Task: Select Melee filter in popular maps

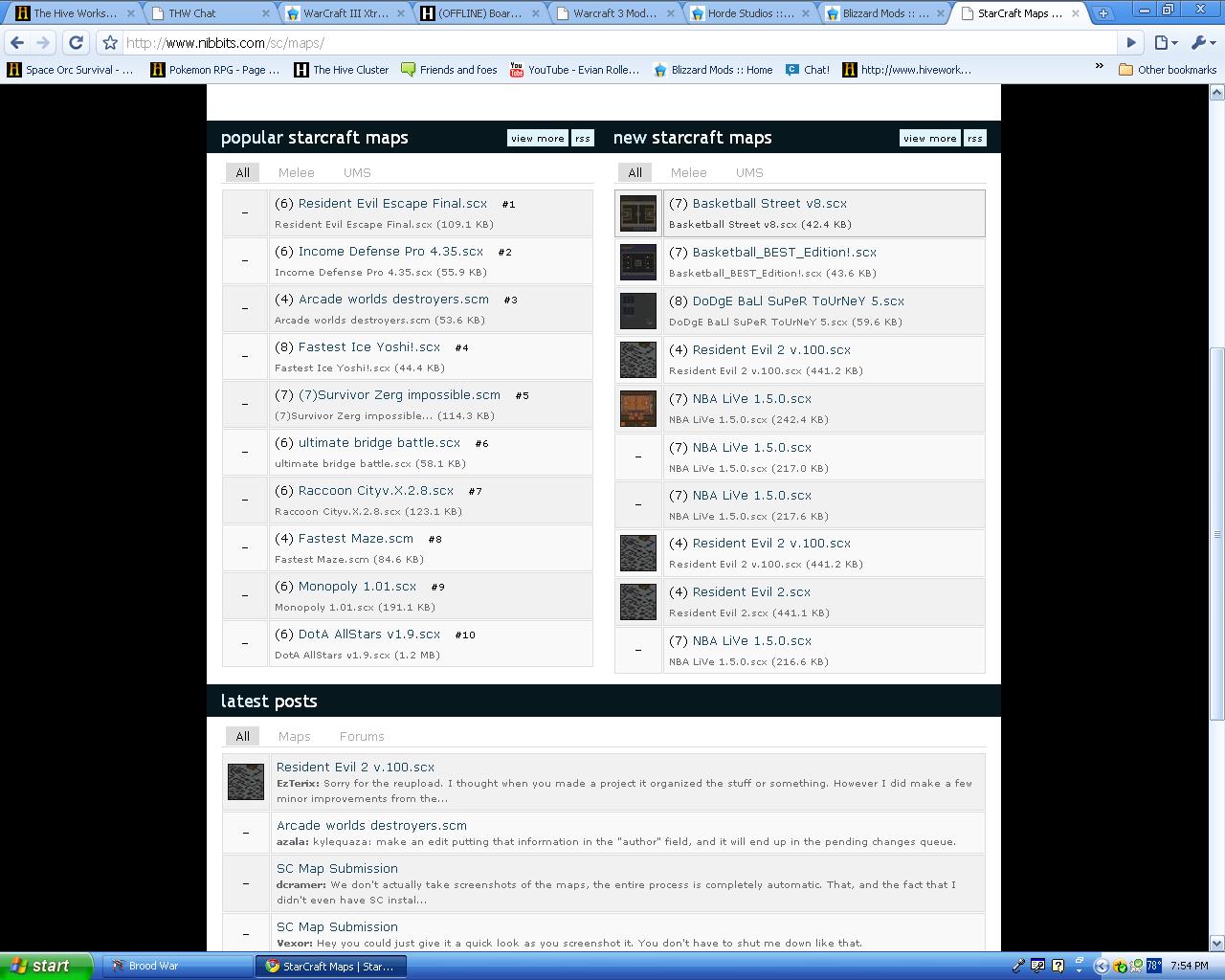Action: [297, 172]
